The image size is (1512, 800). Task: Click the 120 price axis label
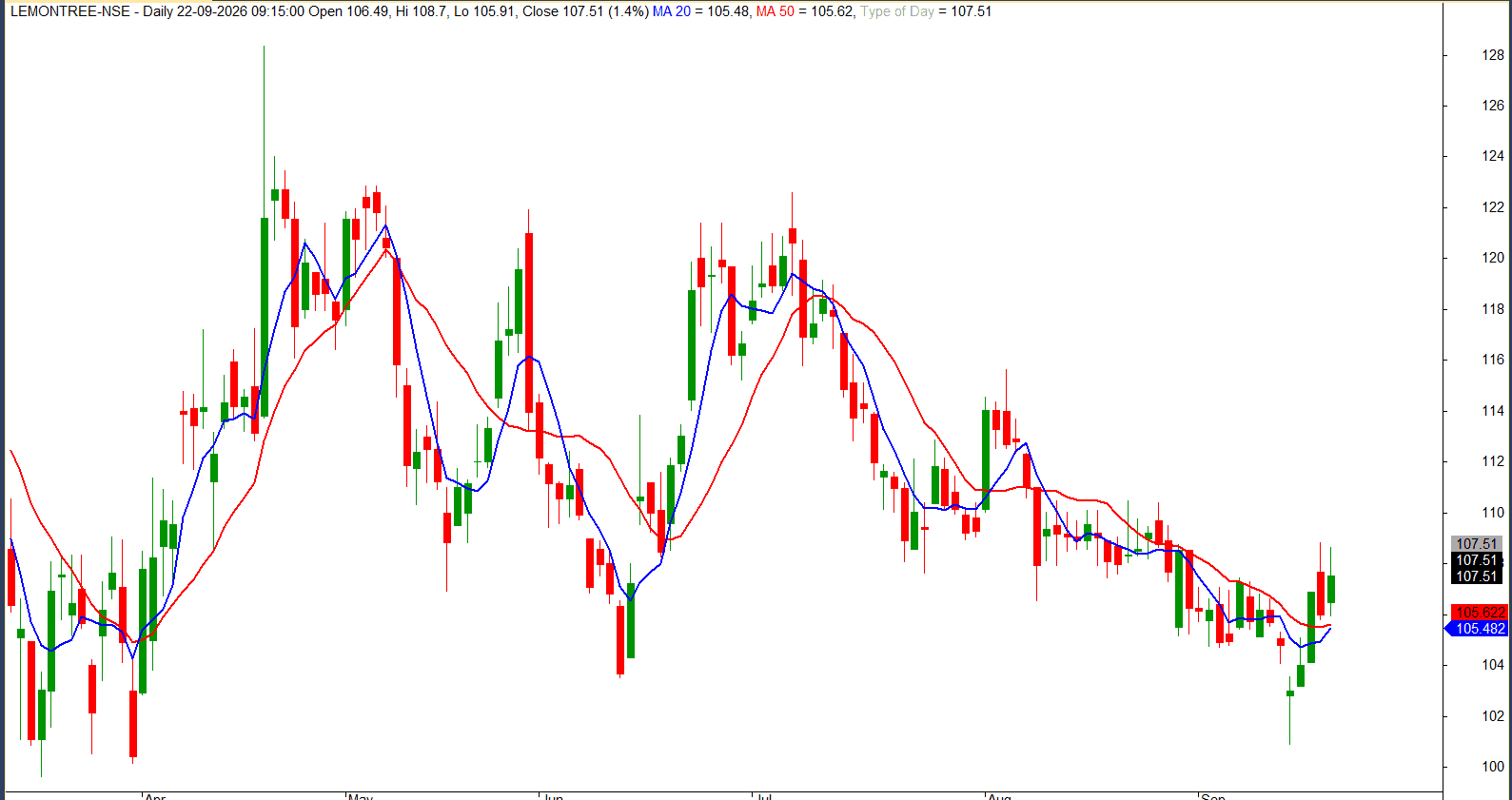(1492, 258)
